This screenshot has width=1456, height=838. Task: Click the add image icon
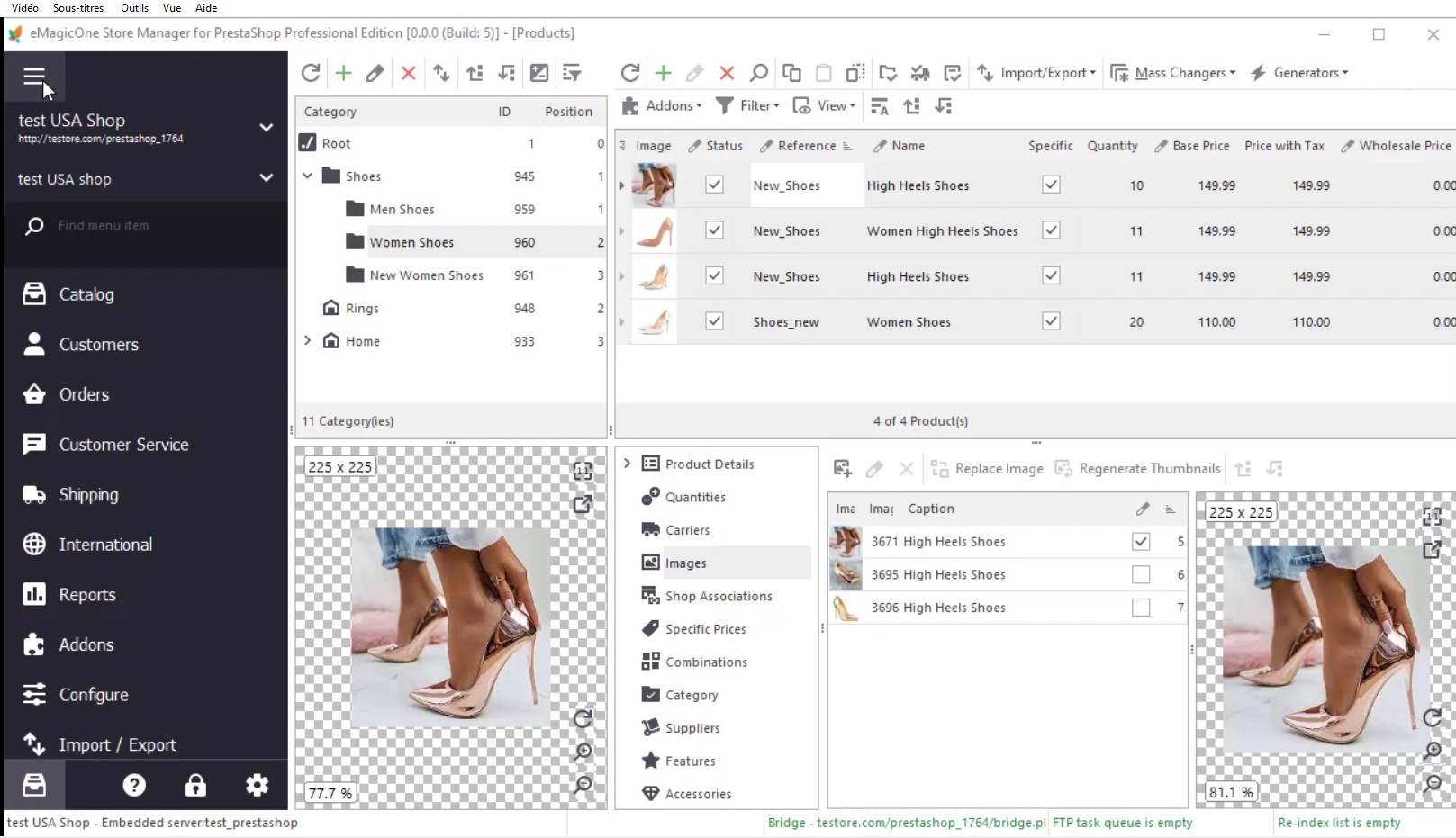point(843,468)
